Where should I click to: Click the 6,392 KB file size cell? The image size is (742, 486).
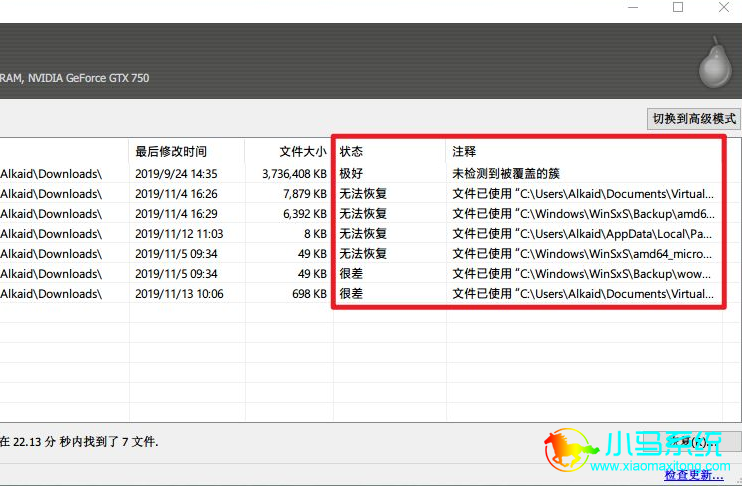click(305, 214)
